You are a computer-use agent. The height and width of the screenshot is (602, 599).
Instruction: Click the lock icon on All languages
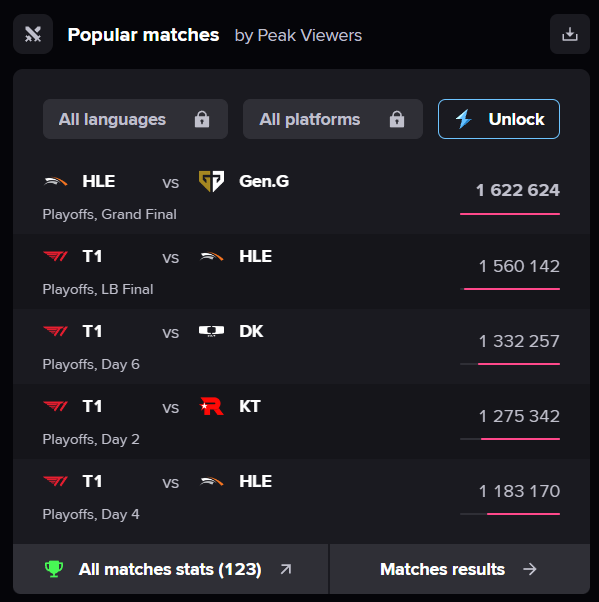[202, 119]
